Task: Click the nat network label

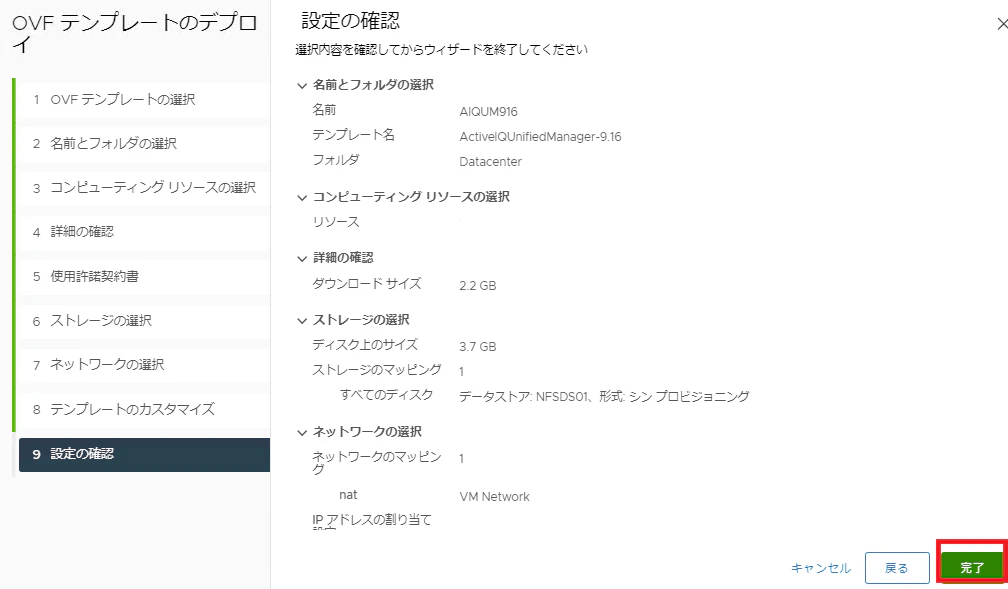Action: [x=348, y=494]
